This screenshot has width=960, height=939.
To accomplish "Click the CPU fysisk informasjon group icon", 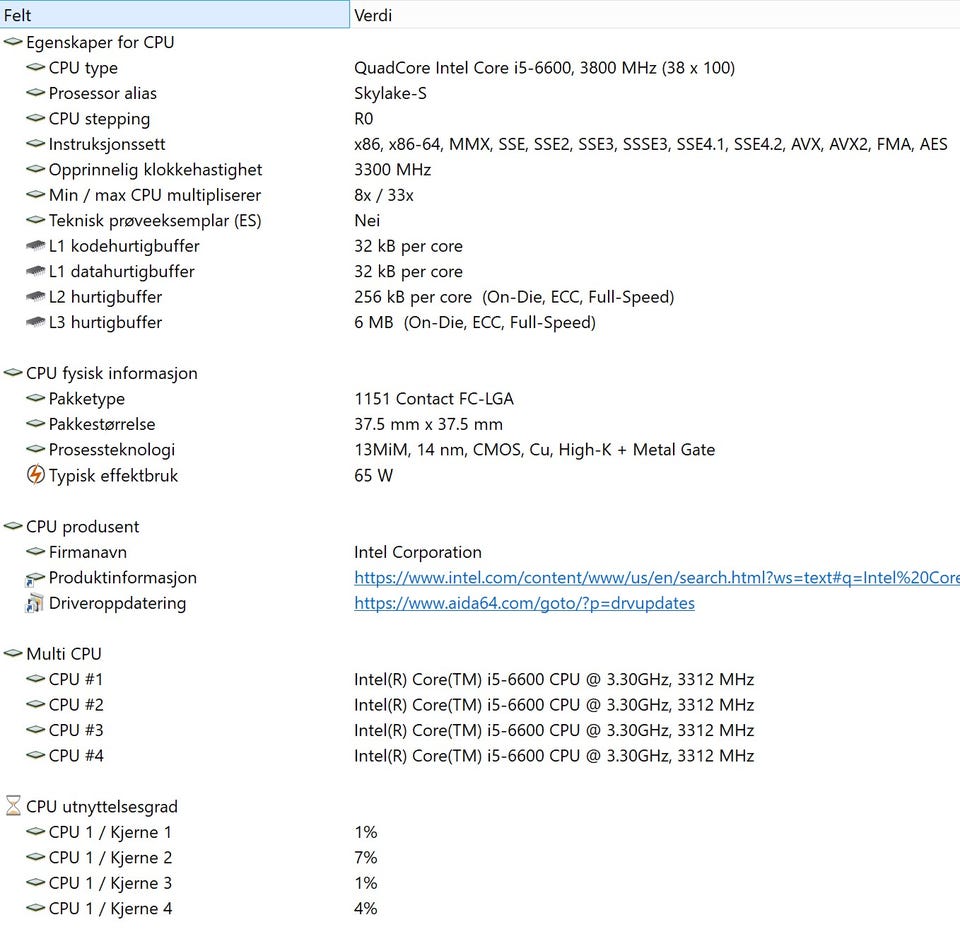I will (x=13, y=373).
